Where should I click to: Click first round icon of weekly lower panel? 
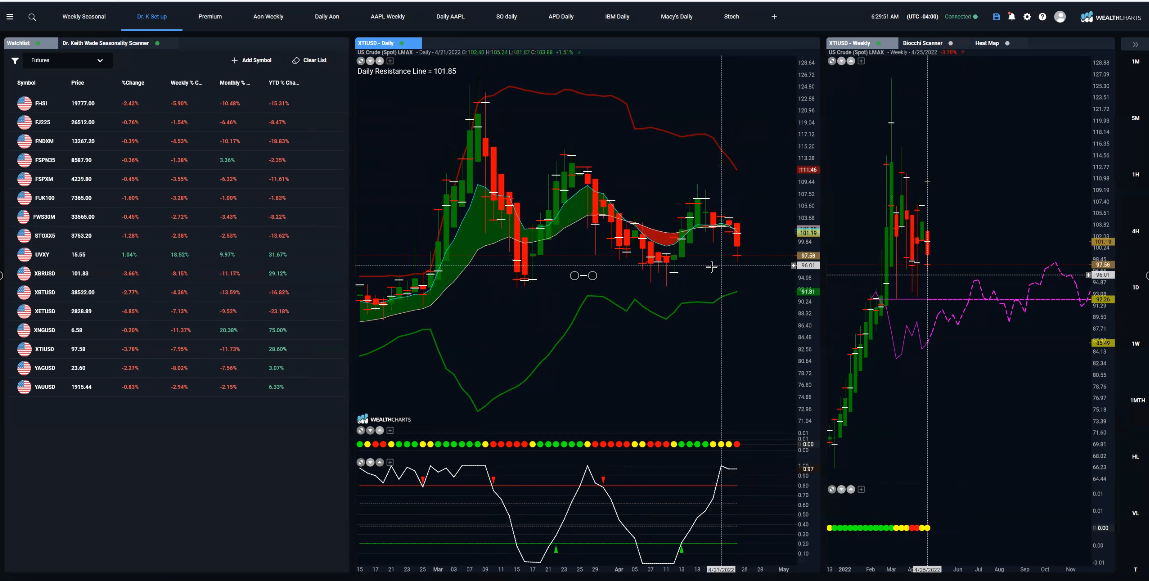832,489
